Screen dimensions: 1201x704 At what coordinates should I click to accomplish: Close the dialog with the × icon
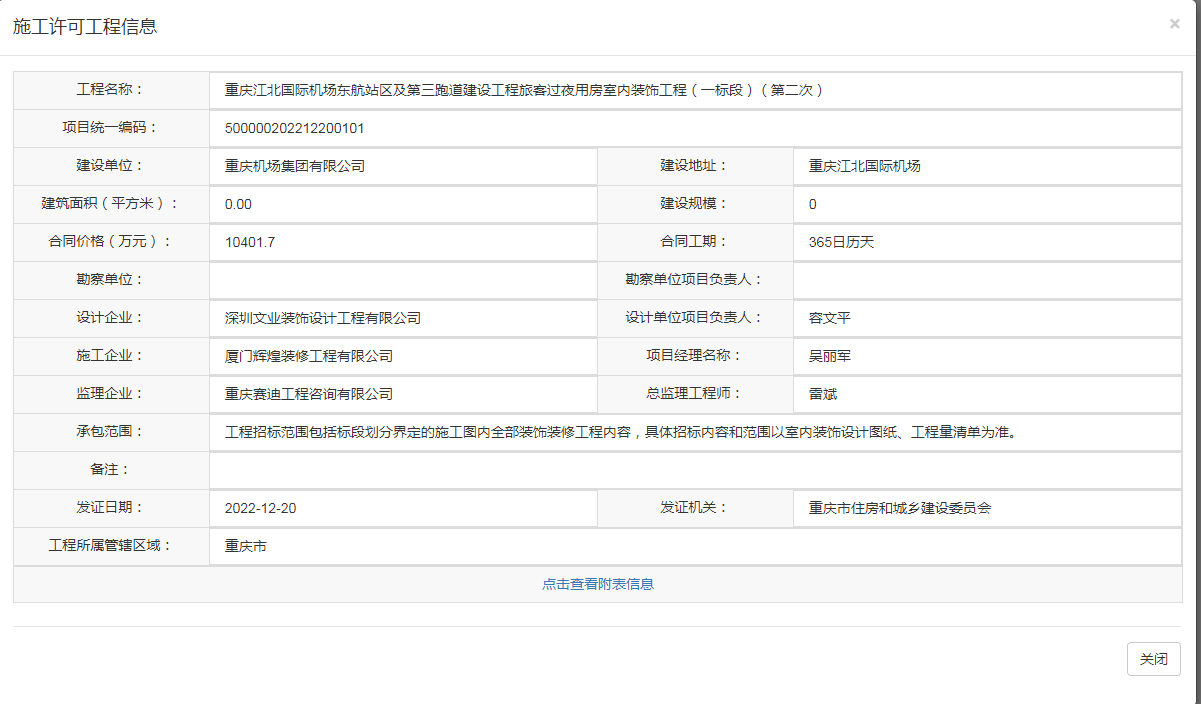(1174, 24)
